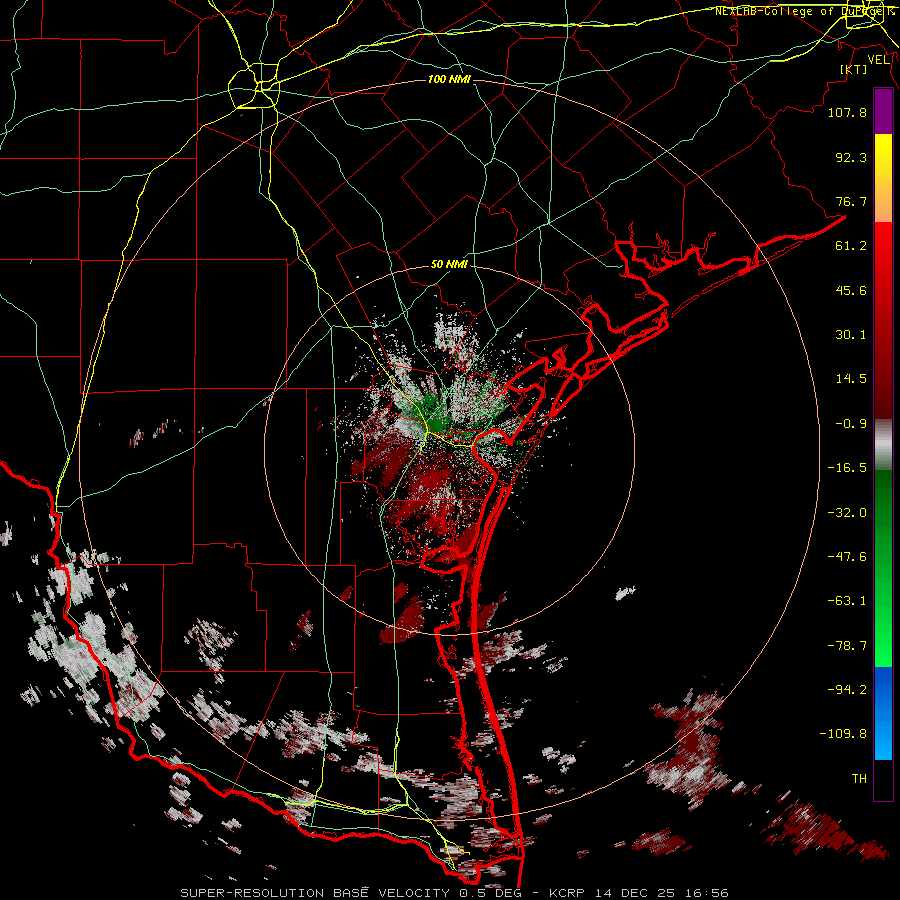Select the purple segment of the color bar
The height and width of the screenshot is (900, 900).
tap(883, 112)
